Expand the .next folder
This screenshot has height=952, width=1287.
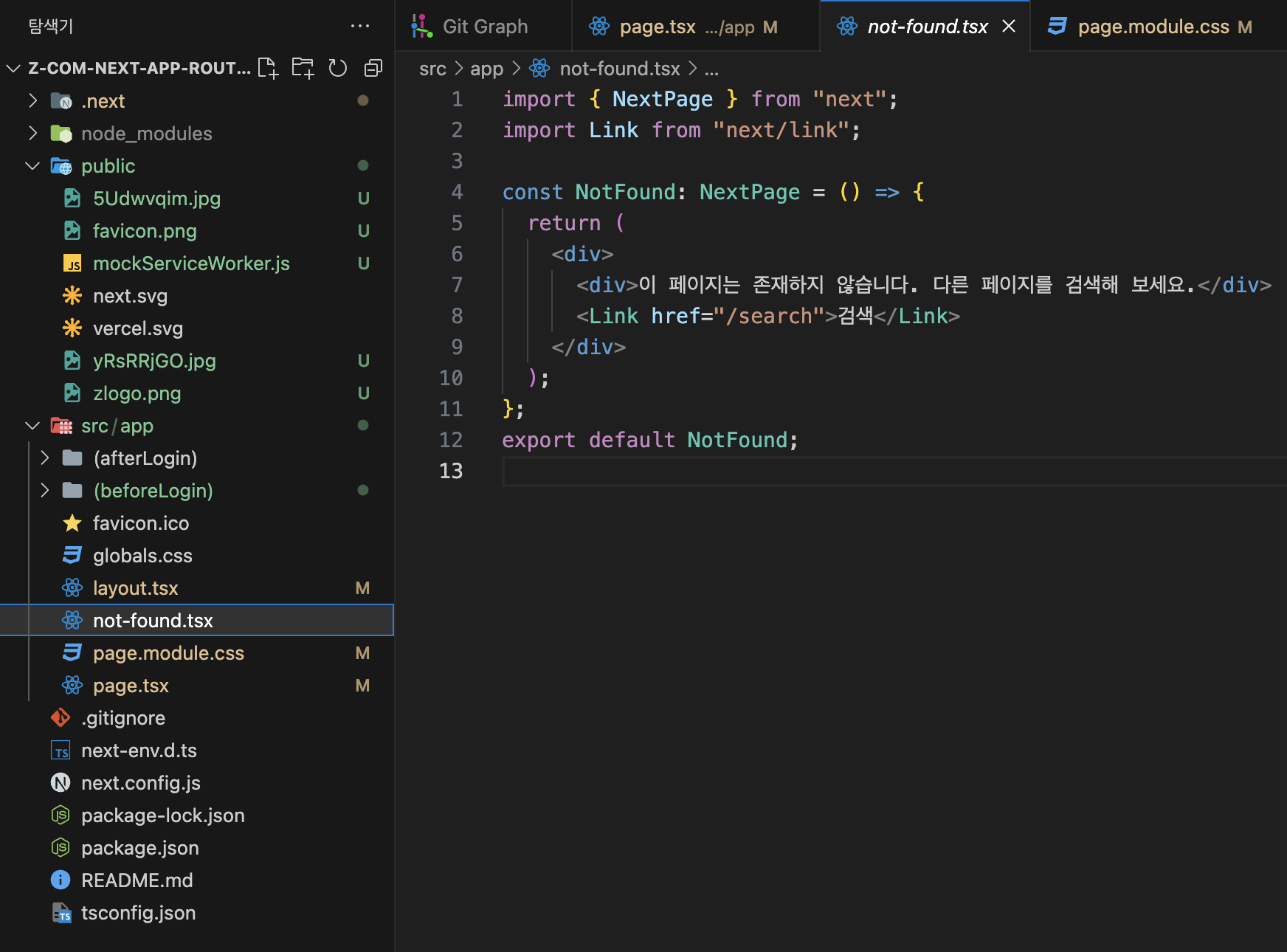pos(32,101)
